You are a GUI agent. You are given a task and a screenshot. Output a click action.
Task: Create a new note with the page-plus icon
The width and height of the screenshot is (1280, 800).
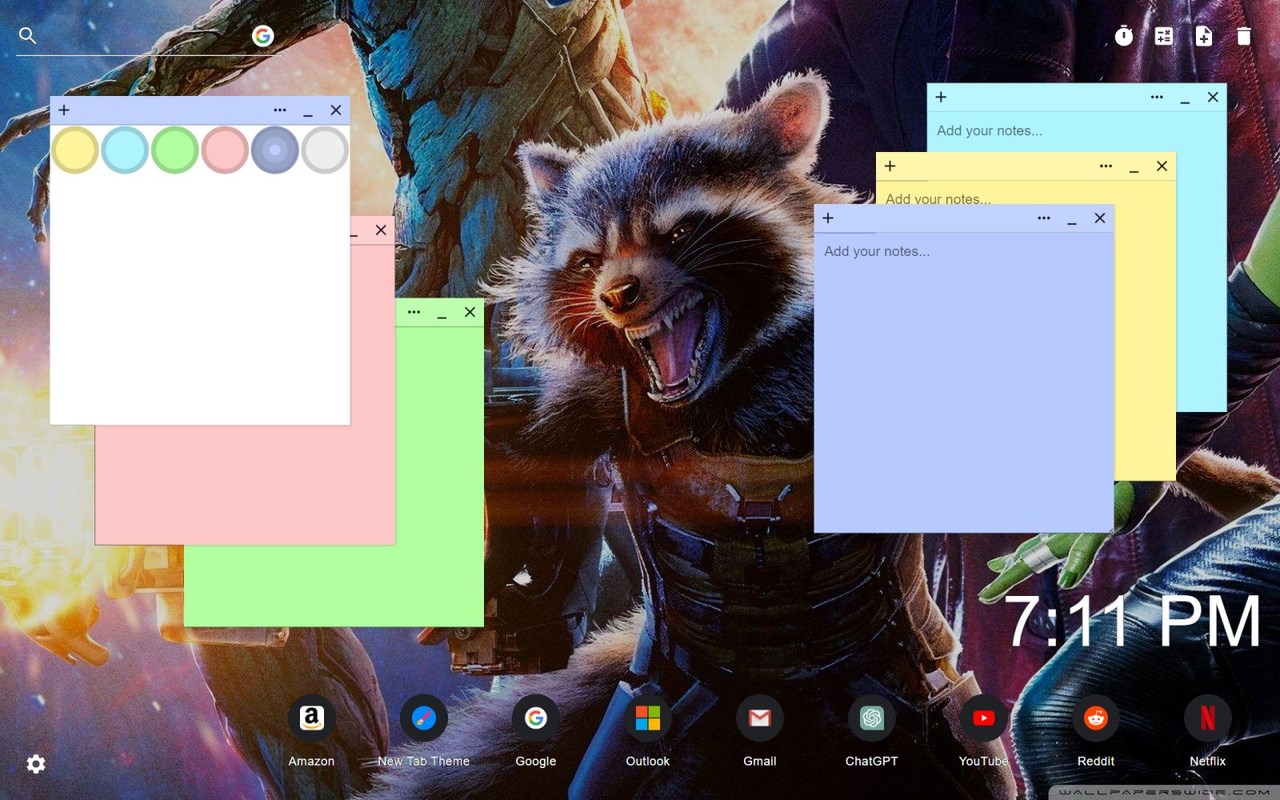click(1204, 36)
